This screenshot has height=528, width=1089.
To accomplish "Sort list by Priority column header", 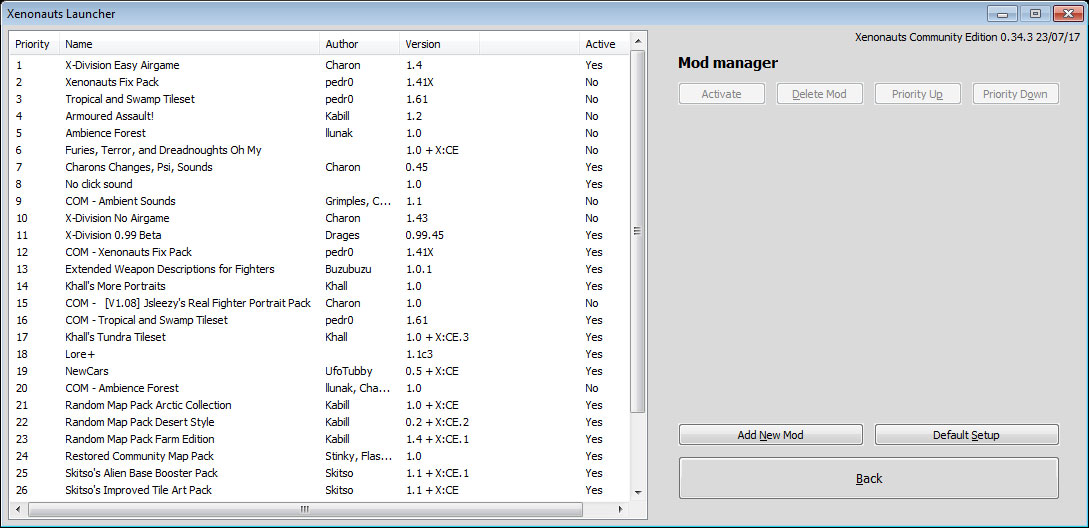I will (x=35, y=44).
